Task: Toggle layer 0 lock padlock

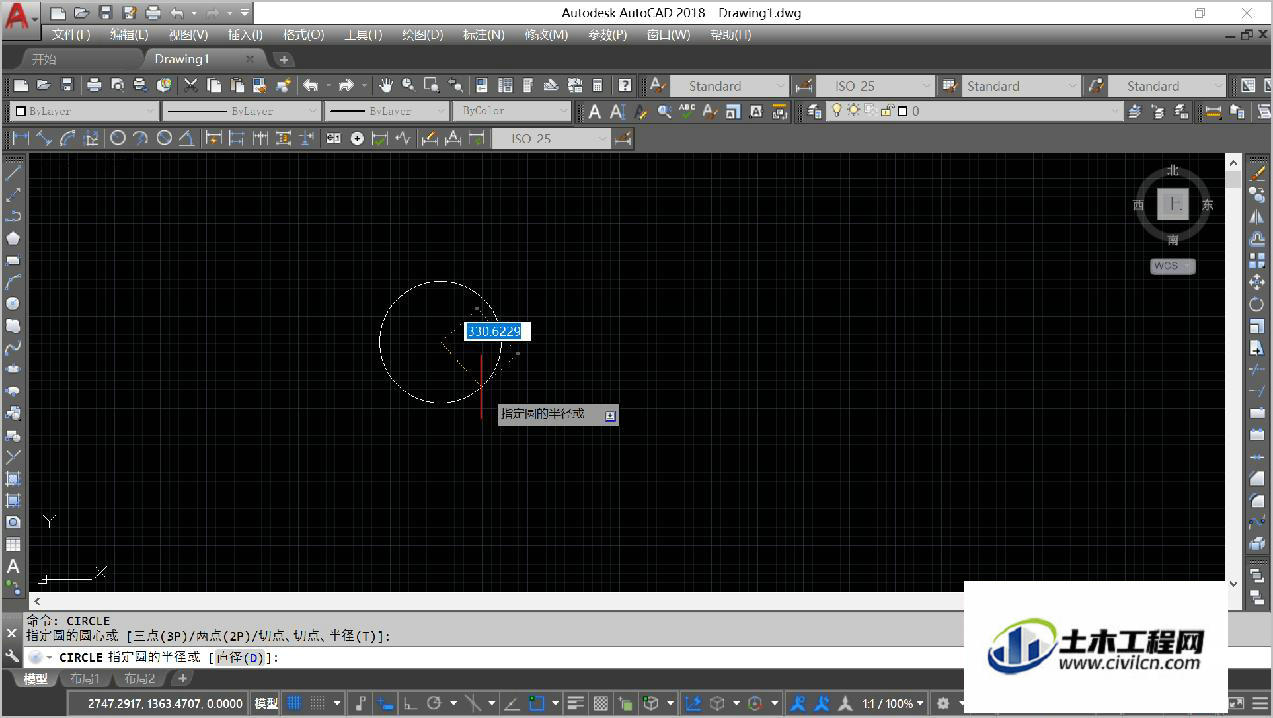Action: pos(886,111)
